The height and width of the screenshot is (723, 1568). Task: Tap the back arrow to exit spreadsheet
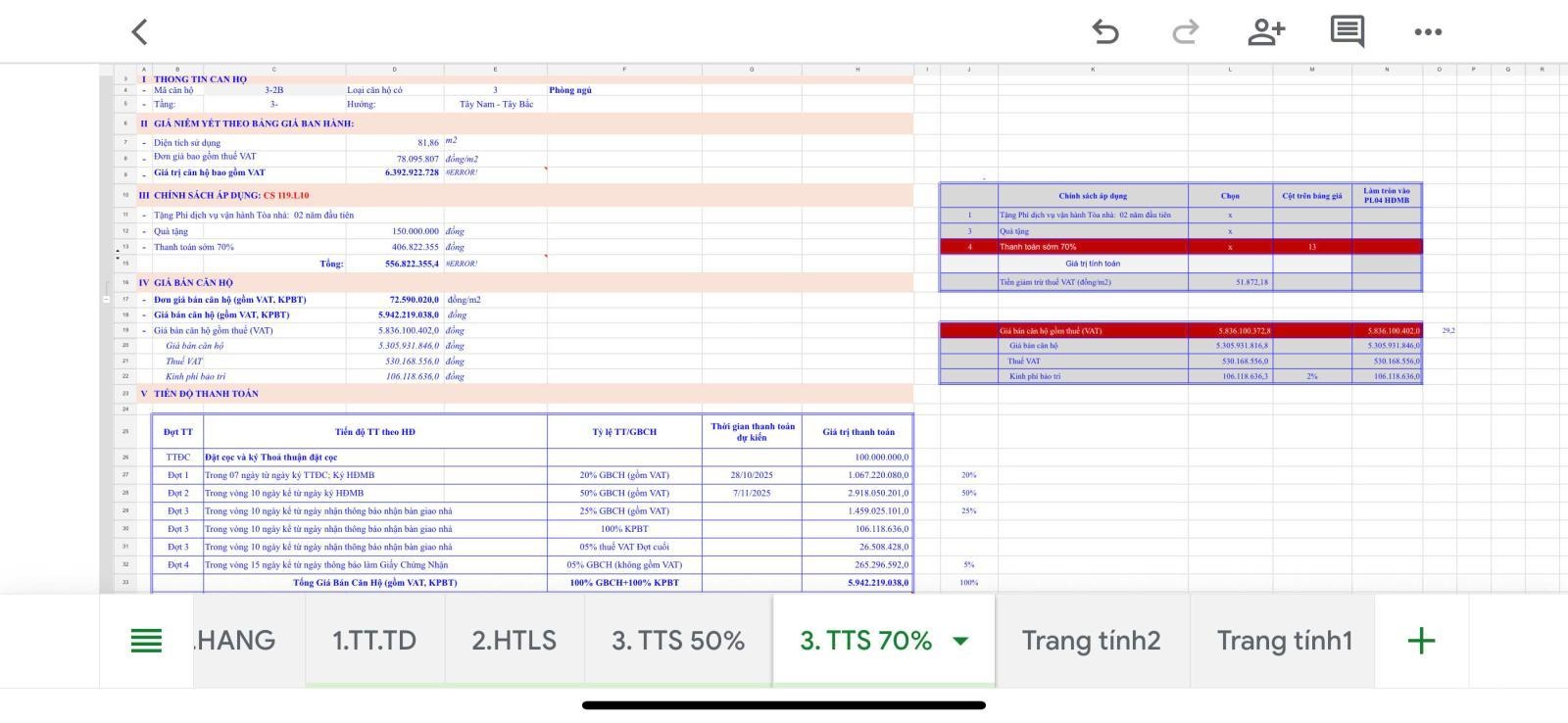(x=139, y=31)
